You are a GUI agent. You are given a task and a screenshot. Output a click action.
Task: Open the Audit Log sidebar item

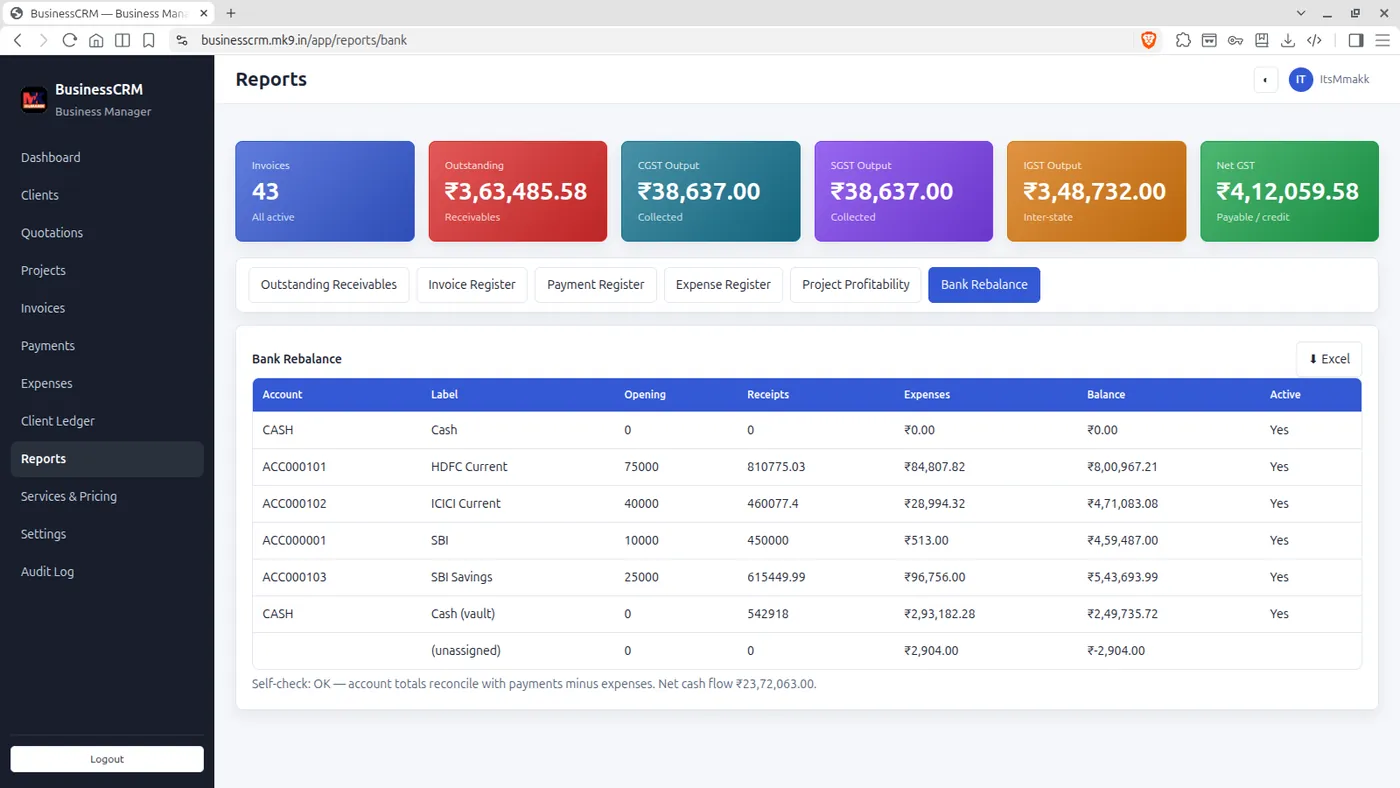tap(107, 572)
